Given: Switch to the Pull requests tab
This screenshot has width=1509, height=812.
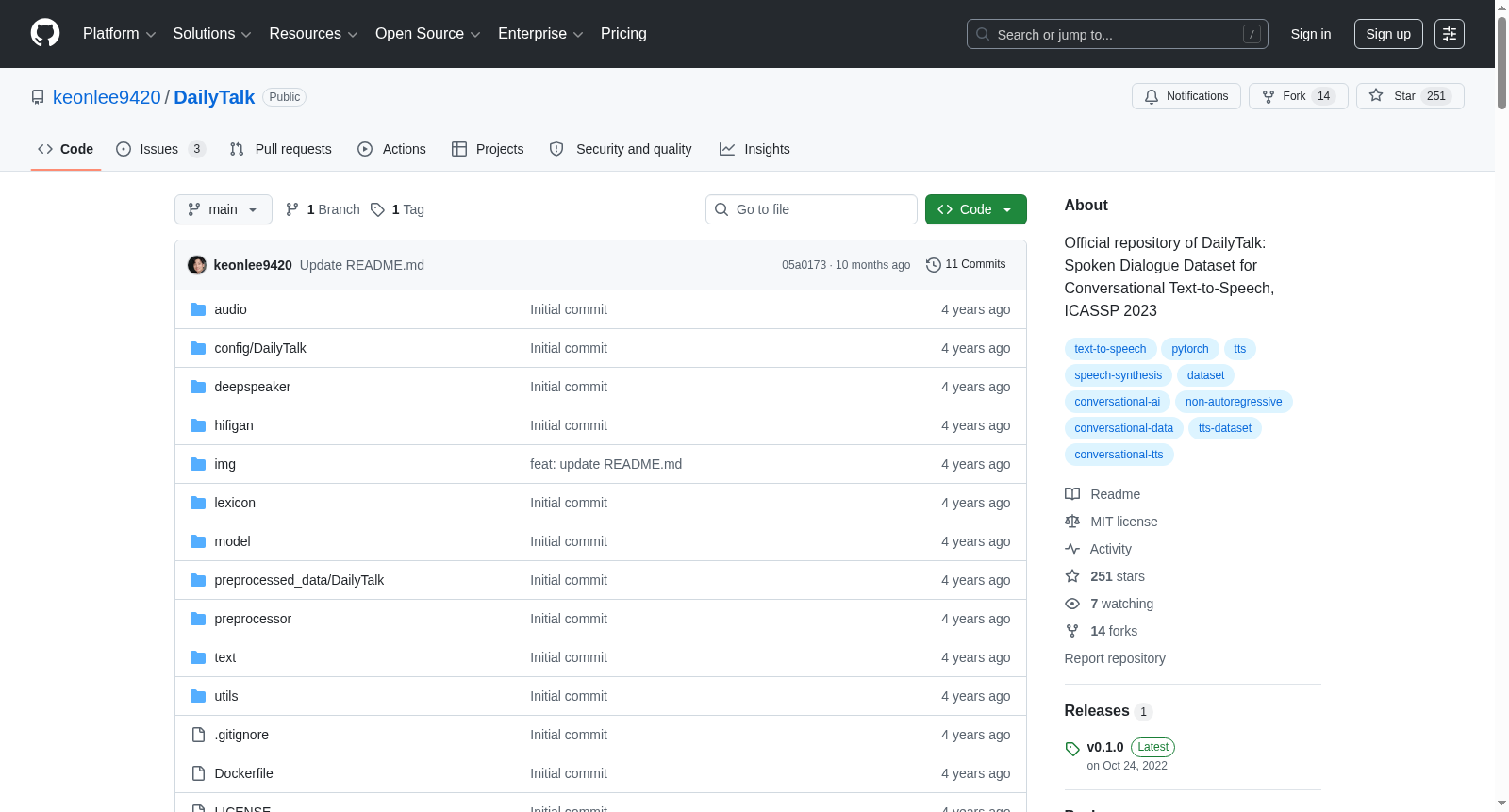Looking at the screenshot, I should [x=281, y=149].
